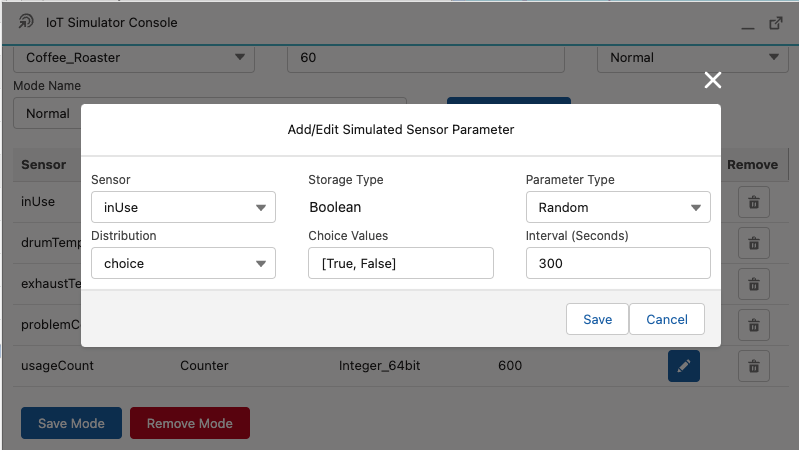799x450 pixels.
Task: Open the Normal mode dropdown at top right
Action: click(693, 58)
